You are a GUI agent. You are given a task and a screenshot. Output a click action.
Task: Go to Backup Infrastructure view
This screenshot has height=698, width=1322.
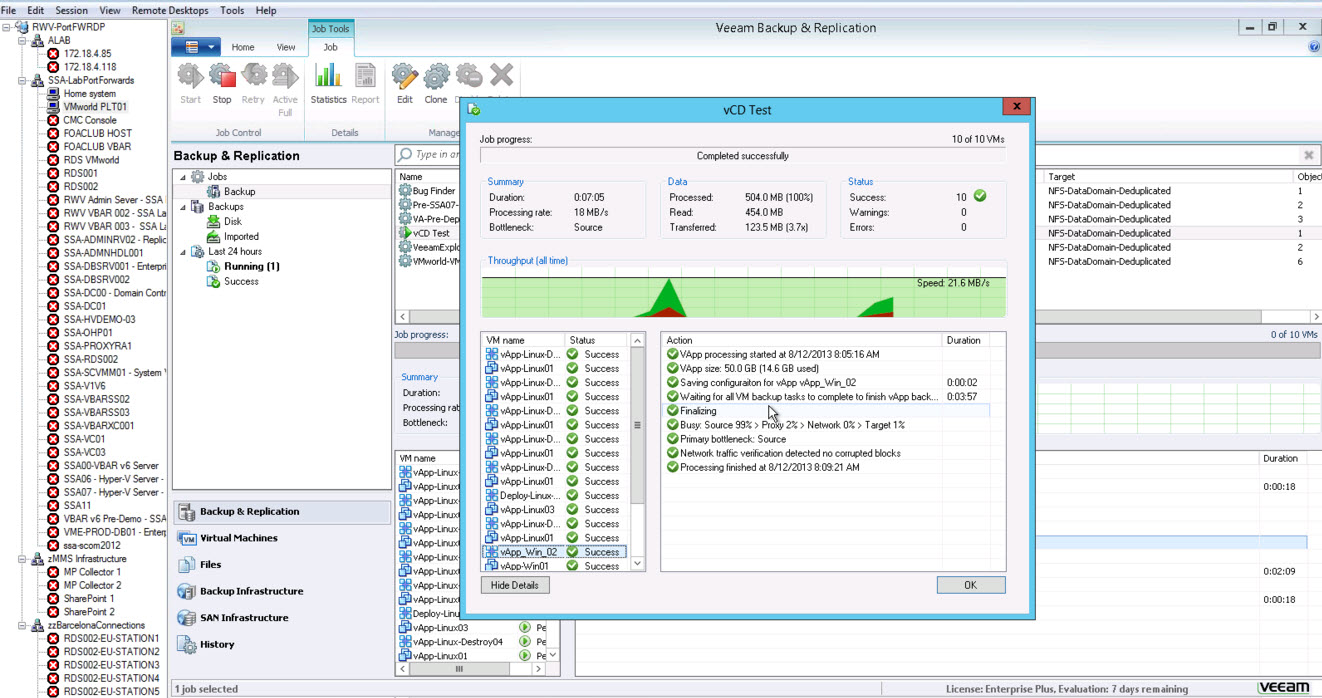pos(282,591)
